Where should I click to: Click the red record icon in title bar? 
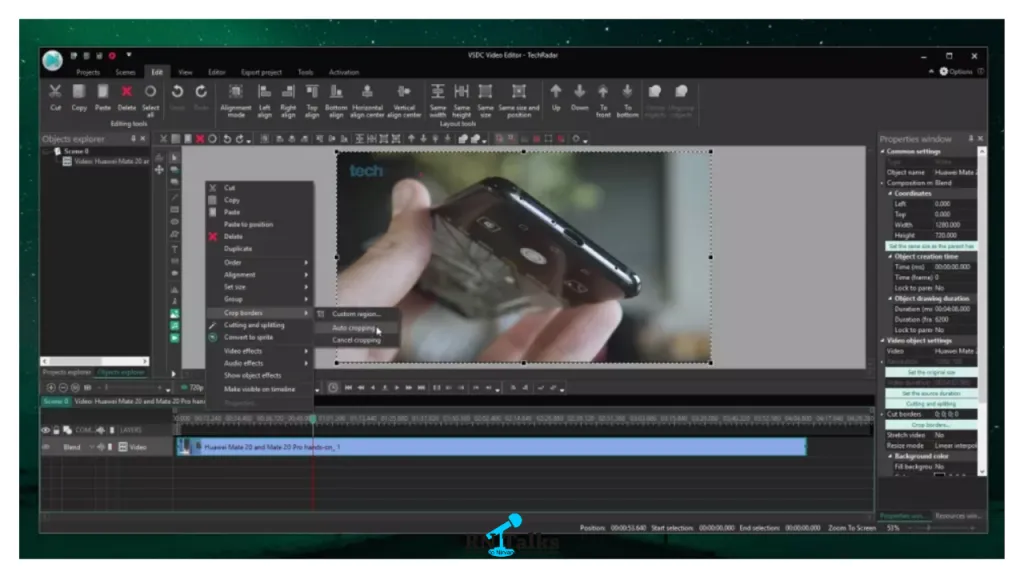(x=112, y=56)
